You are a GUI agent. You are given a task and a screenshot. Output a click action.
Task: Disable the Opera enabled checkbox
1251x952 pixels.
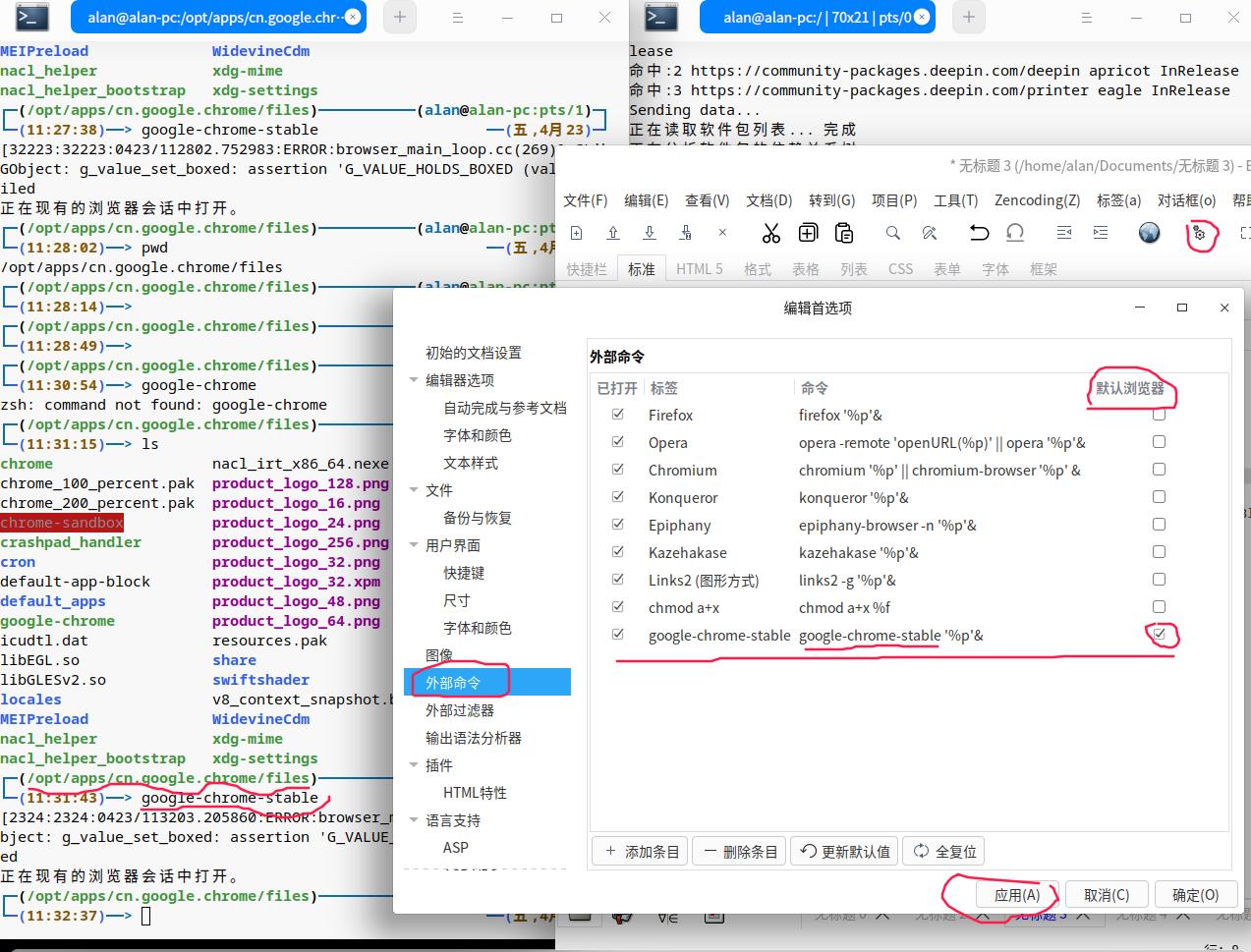tap(618, 442)
